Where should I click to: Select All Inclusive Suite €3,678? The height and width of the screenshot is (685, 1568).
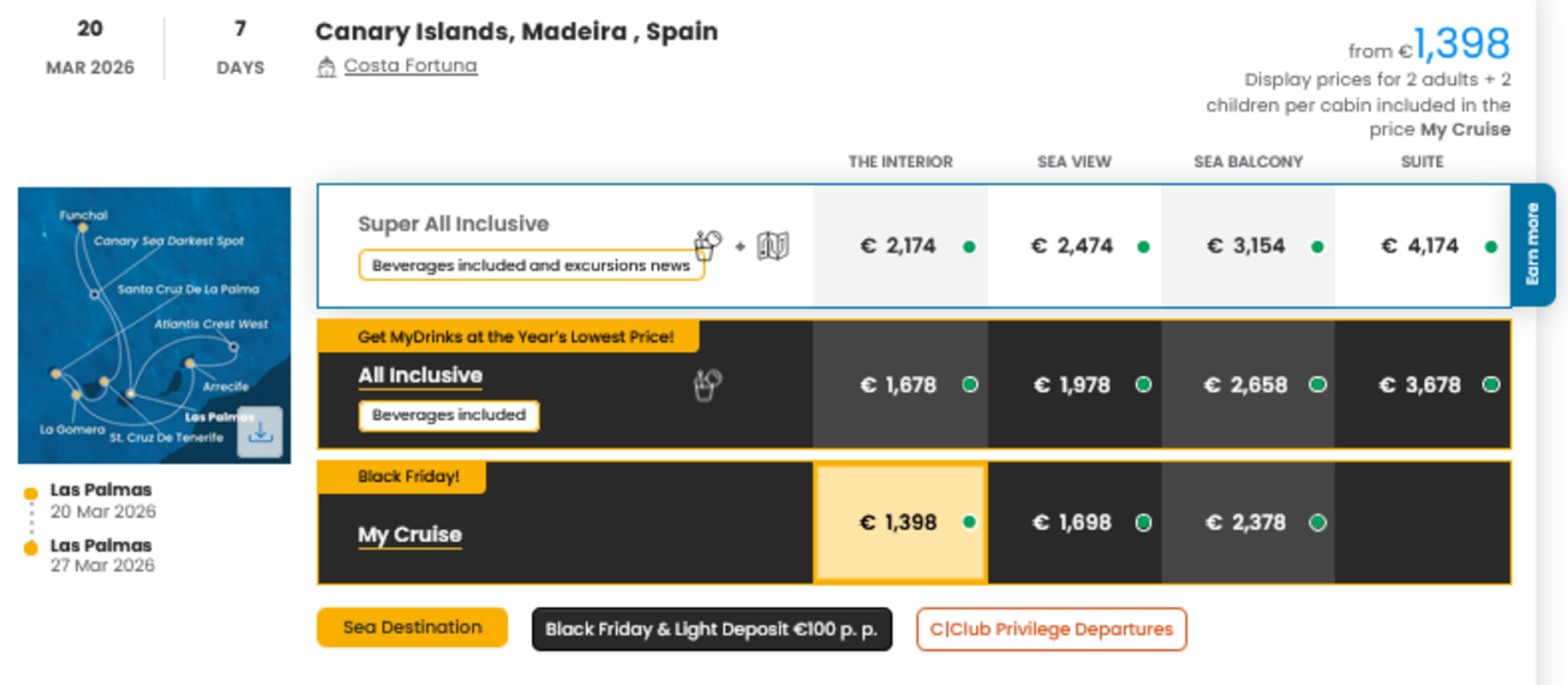tap(1421, 385)
